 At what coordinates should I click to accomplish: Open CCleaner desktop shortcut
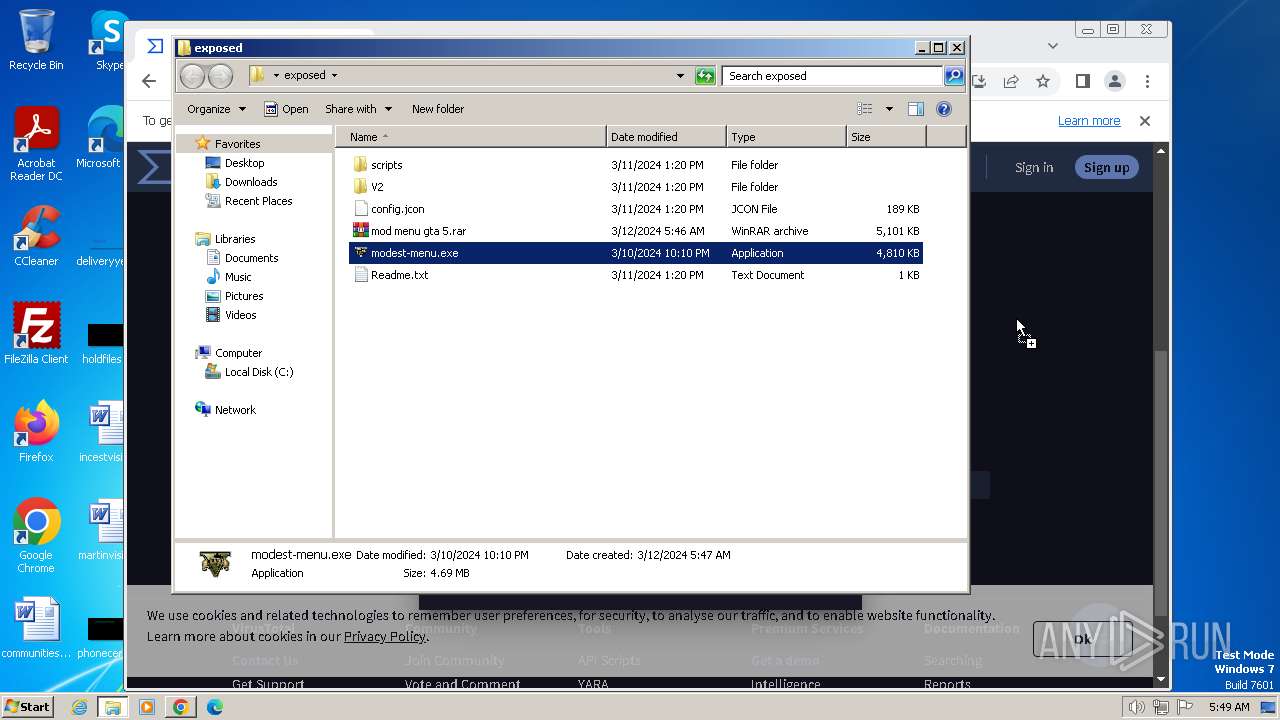coord(36,236)
